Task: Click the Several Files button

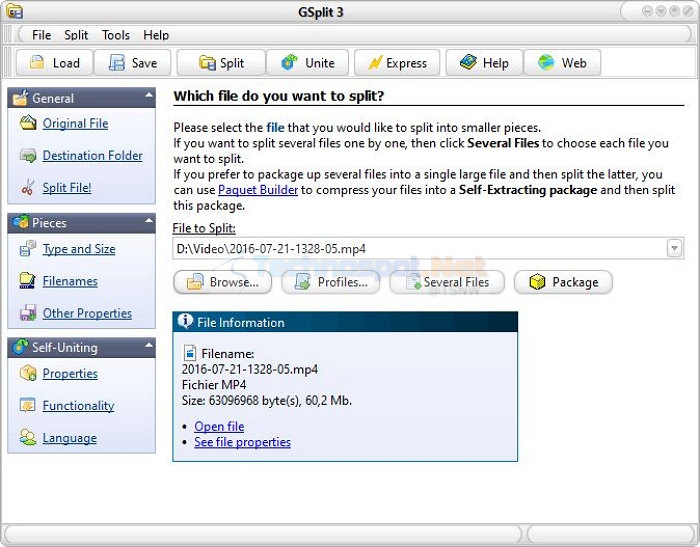Action: point(447,282)
